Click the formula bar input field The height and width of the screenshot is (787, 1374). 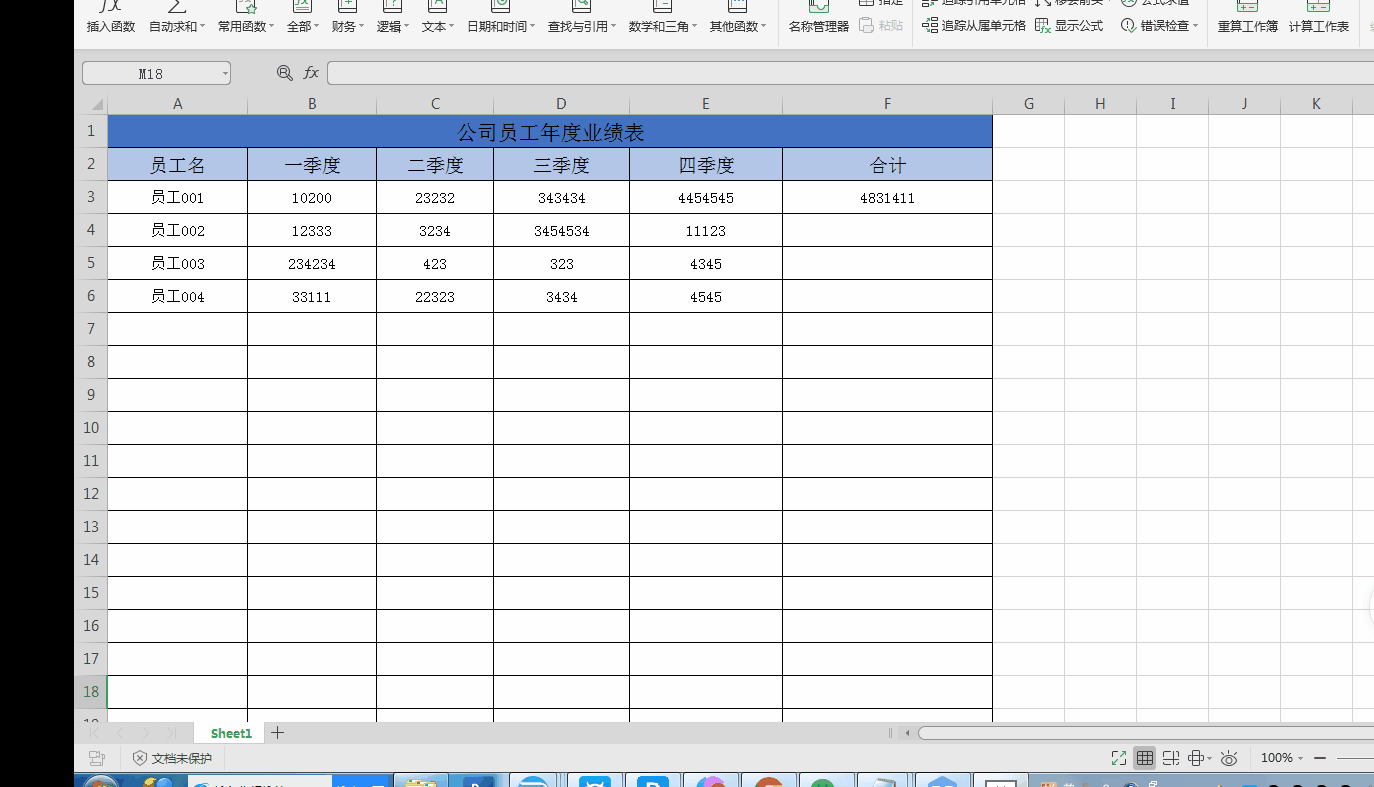tap(850, 73)
